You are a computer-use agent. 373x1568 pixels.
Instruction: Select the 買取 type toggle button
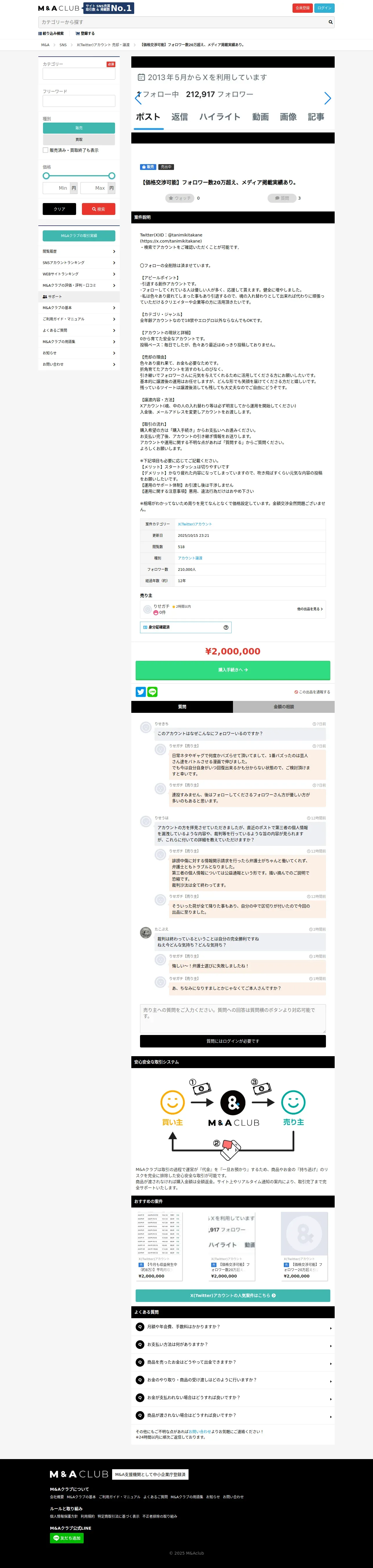[78, 139]
